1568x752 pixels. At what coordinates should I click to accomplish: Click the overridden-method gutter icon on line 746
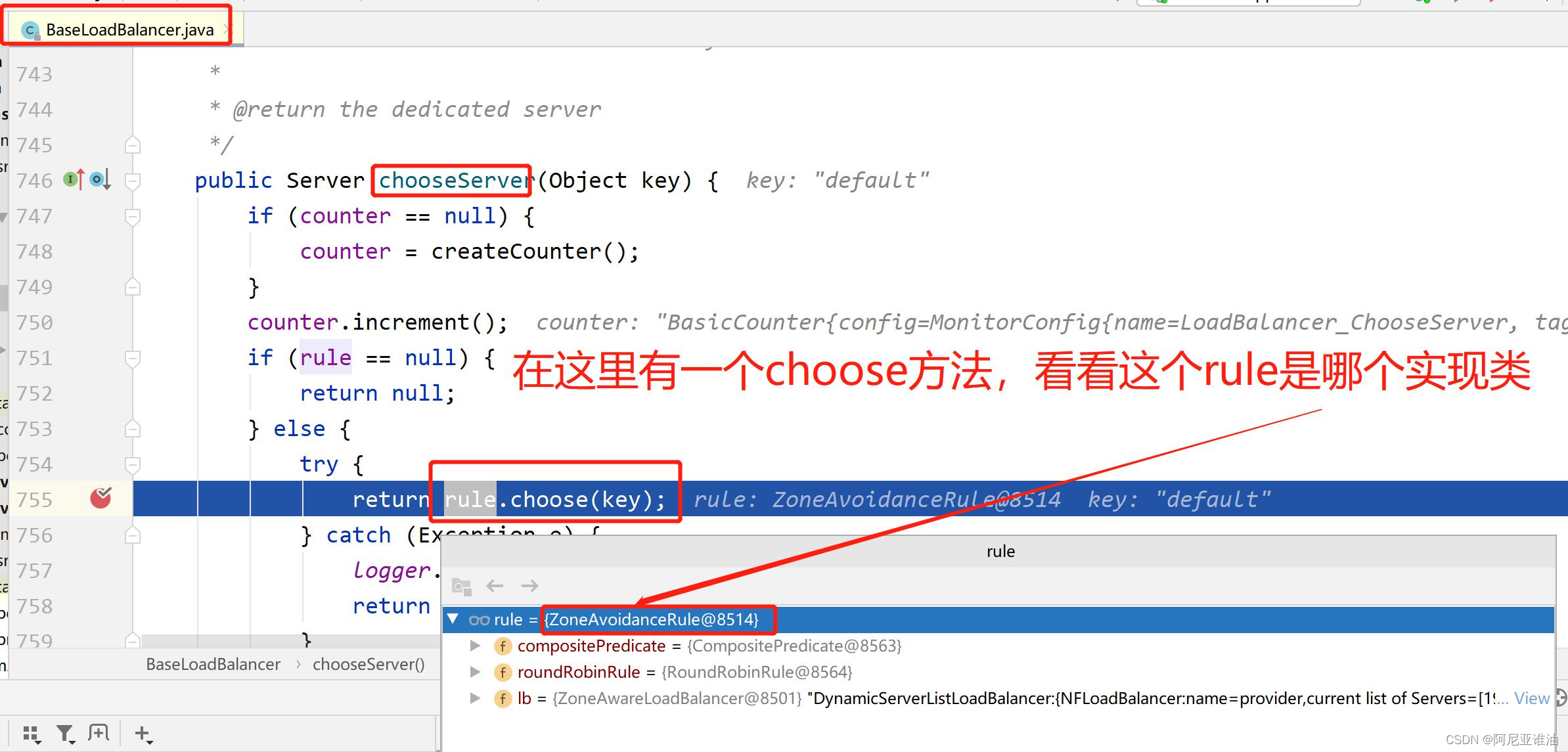(x=100, y=179)
